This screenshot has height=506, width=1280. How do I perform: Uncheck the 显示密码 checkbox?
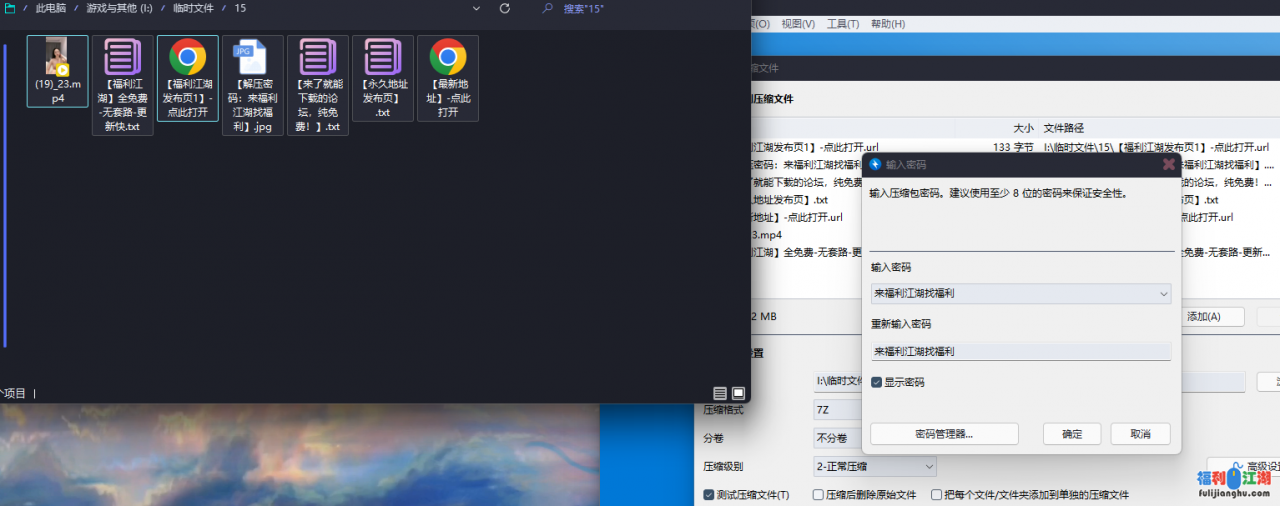pyautogui.click(x=877, y=382)
